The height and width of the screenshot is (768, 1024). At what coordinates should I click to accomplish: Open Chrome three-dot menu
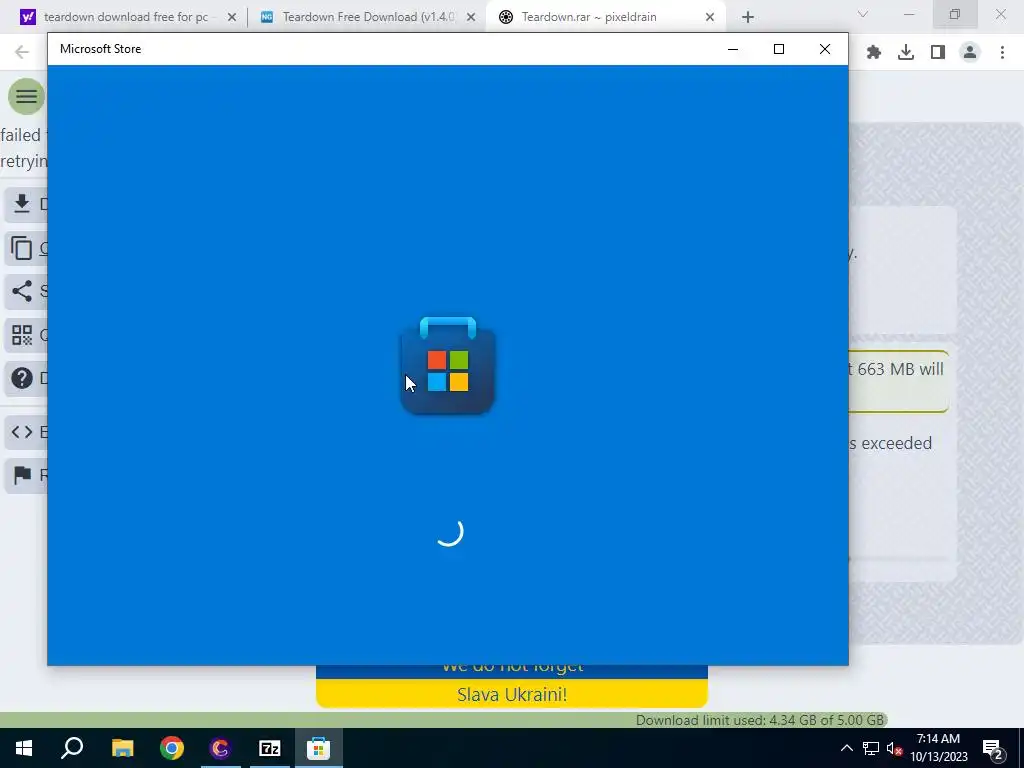pos(1002,52)
